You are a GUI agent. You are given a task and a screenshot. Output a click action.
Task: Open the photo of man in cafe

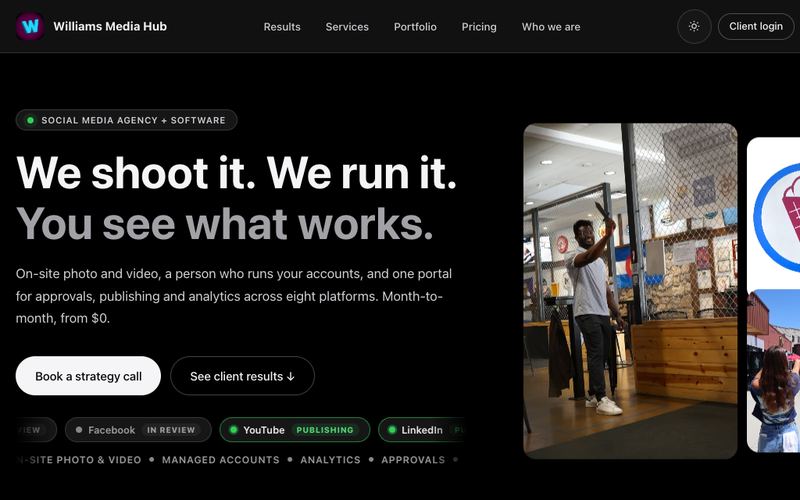point(630,291)
